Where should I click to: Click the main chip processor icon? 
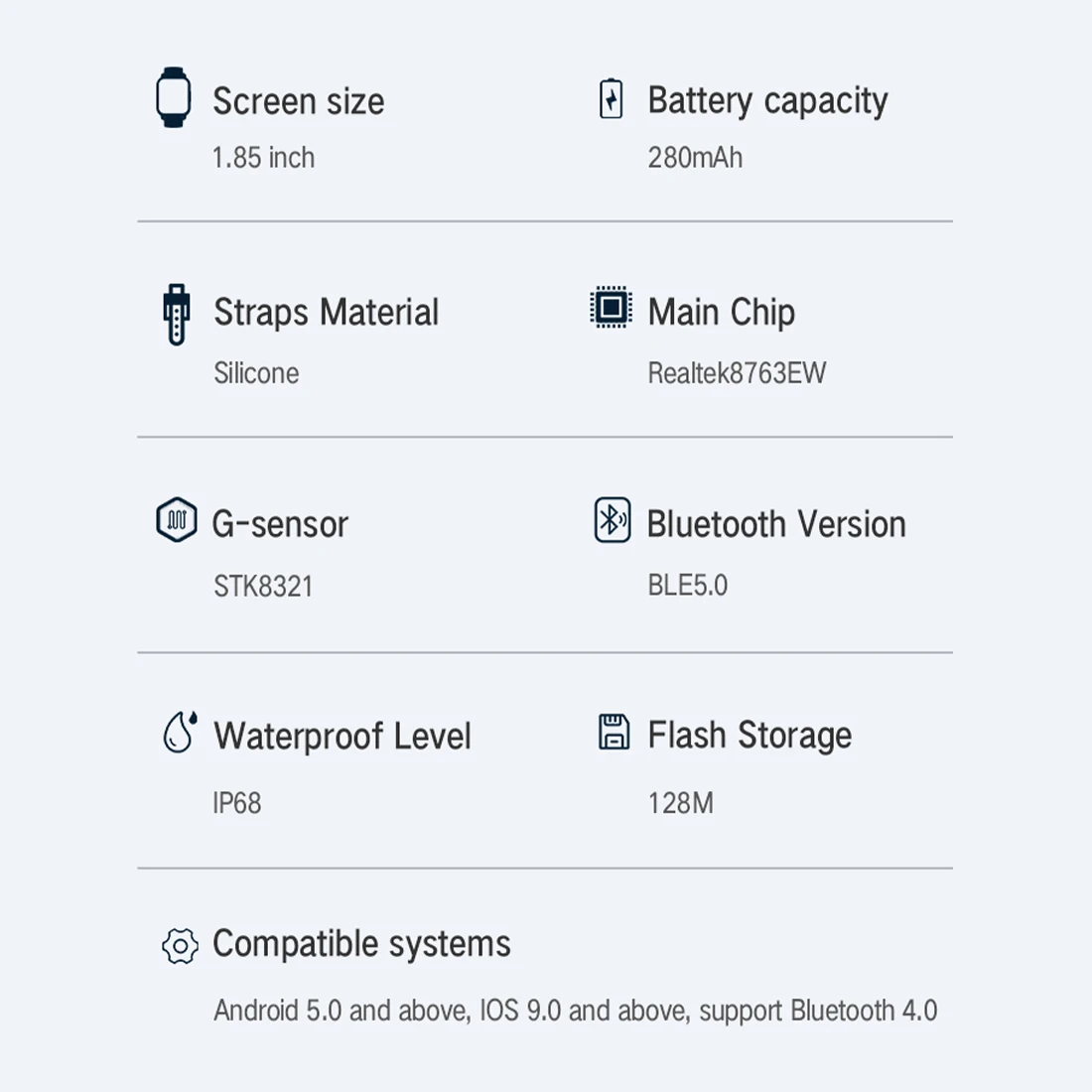(x=611, y=308)
